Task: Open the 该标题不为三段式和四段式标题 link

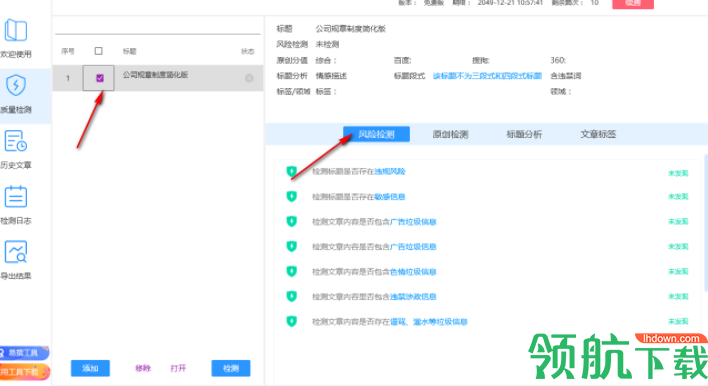Action: click(487, 76)
